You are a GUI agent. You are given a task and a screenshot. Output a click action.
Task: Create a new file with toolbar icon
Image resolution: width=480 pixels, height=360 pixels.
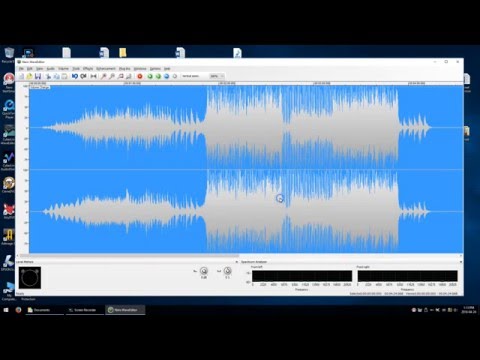21,76
